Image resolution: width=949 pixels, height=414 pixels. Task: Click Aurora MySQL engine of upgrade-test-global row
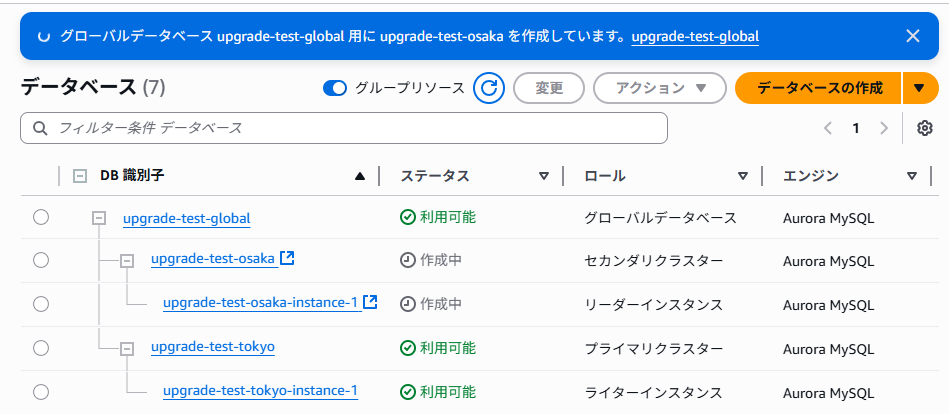click(829, 218)
